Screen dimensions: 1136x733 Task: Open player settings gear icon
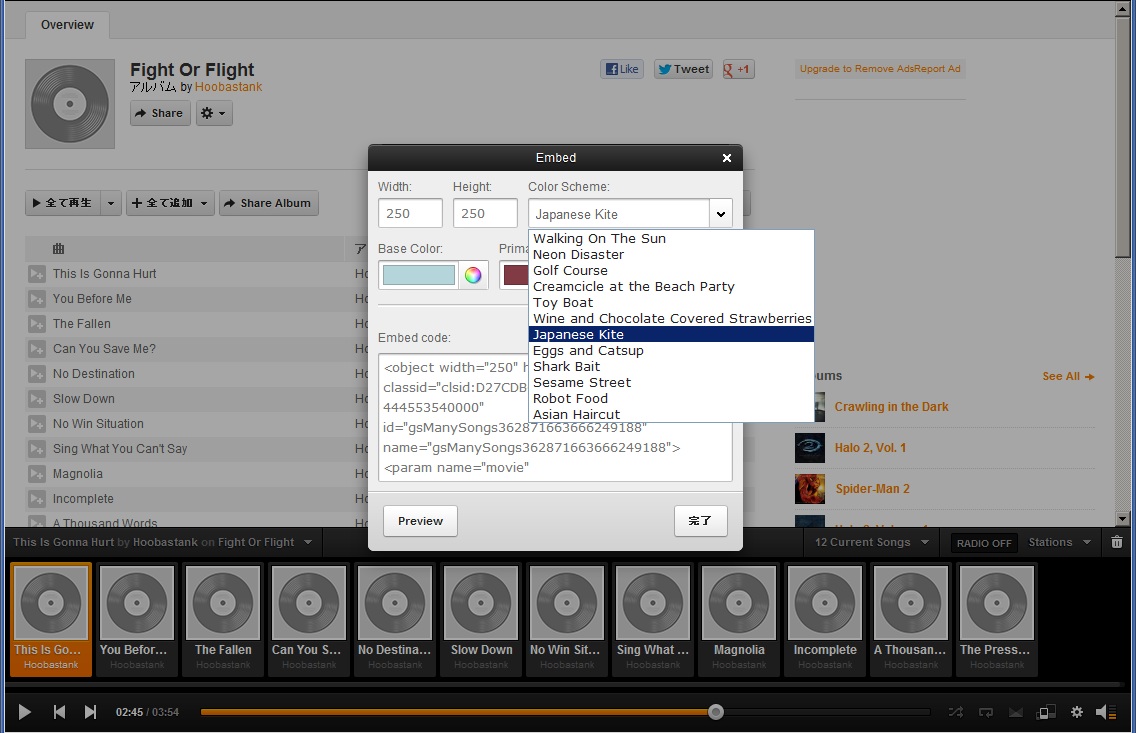tap(1077, 712)
